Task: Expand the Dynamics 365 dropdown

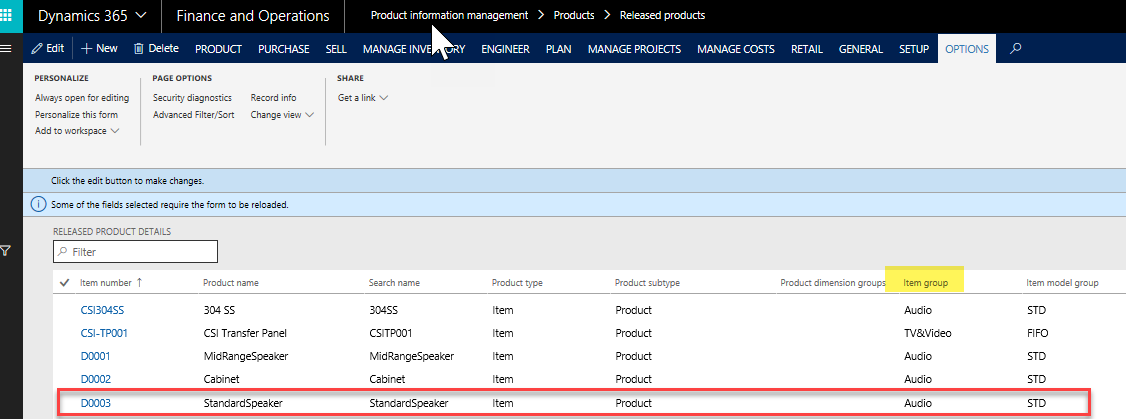Action: click(92, 16)
